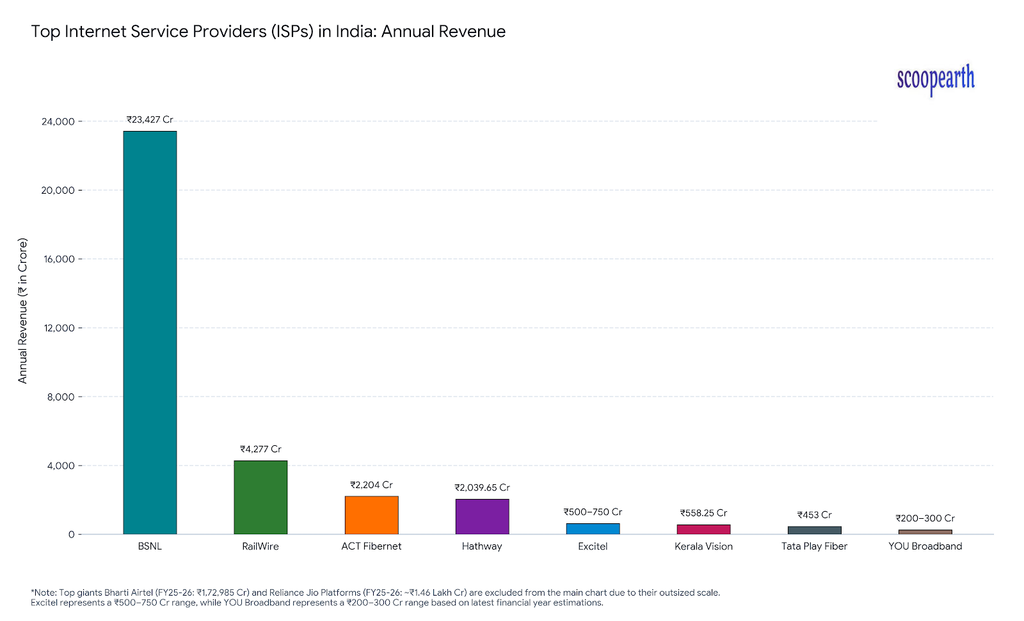Image resolution: width=1024 pixels, height=621 pixels.
Task: Click the ACT Fibernet axis label
Action: 371,546
